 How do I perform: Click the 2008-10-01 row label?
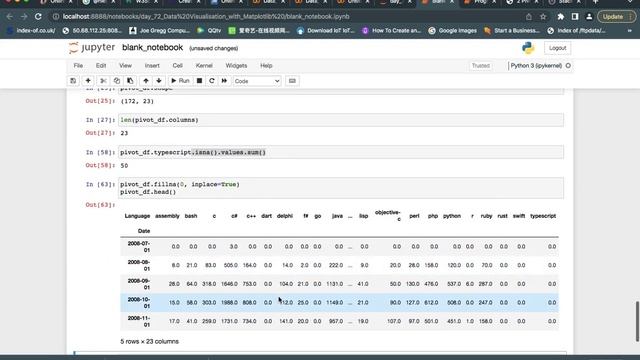click(139, 303)
